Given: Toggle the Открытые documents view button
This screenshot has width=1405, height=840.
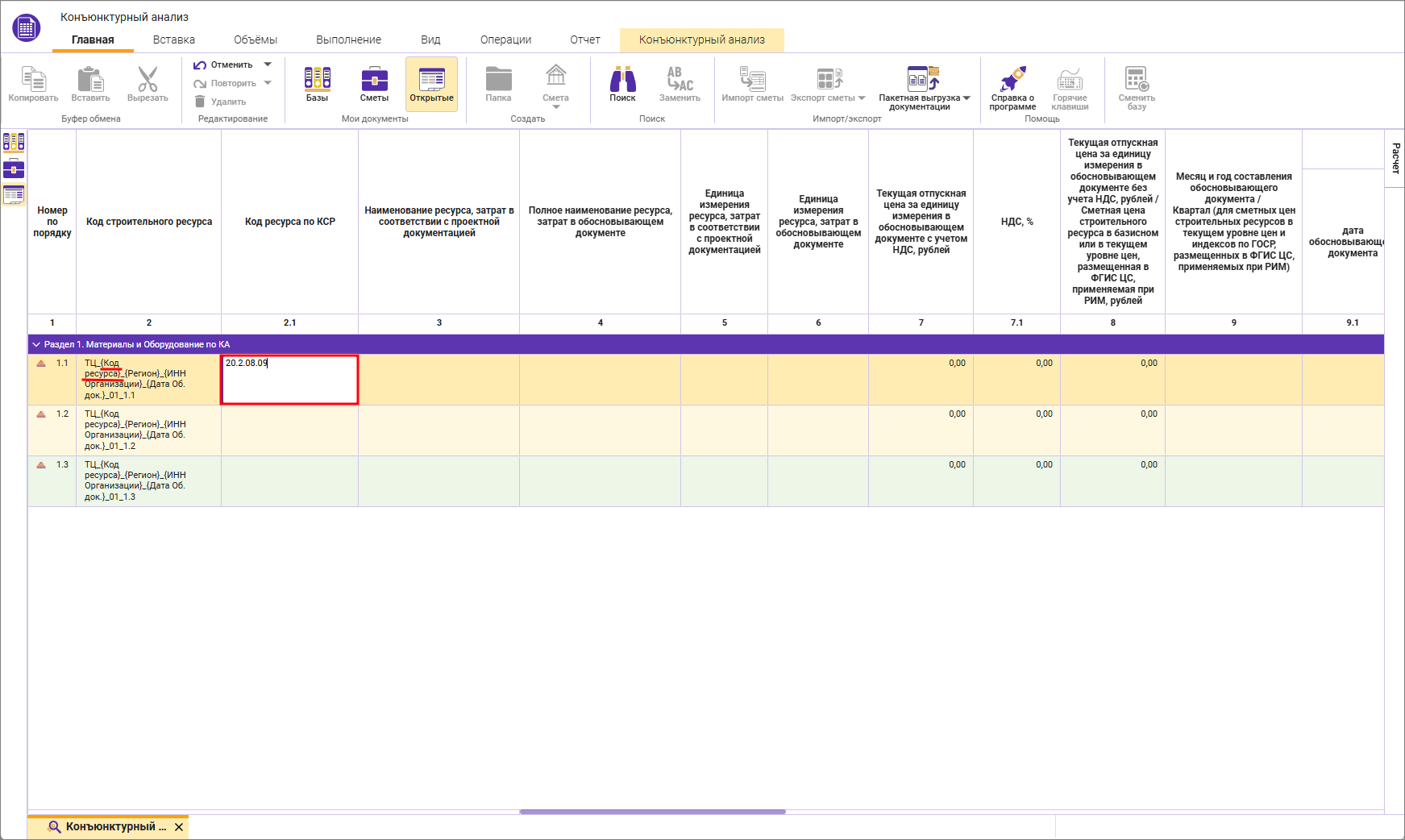Looking at the screenshot, I should pyautogui.click(x=431, y=84).
